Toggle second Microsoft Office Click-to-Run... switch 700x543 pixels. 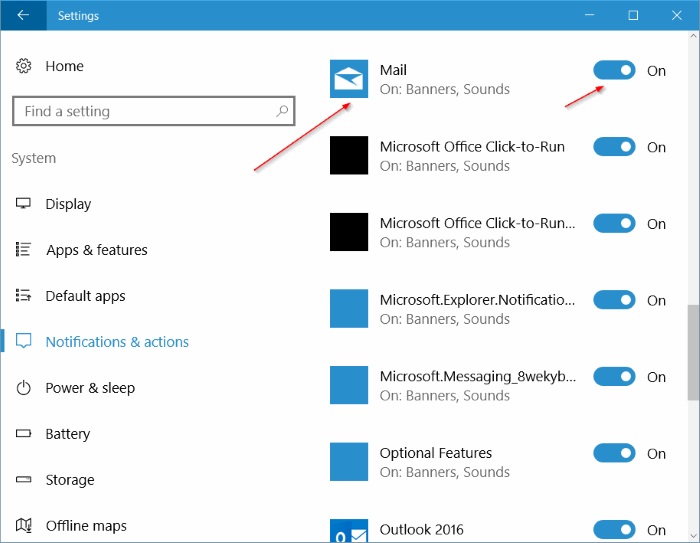pyautogui.click(x=614, y=223)
